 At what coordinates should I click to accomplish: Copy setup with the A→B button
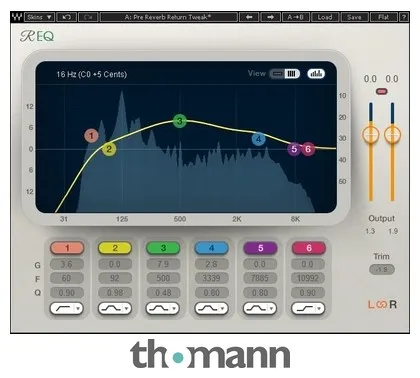click(x=296, y=17)
